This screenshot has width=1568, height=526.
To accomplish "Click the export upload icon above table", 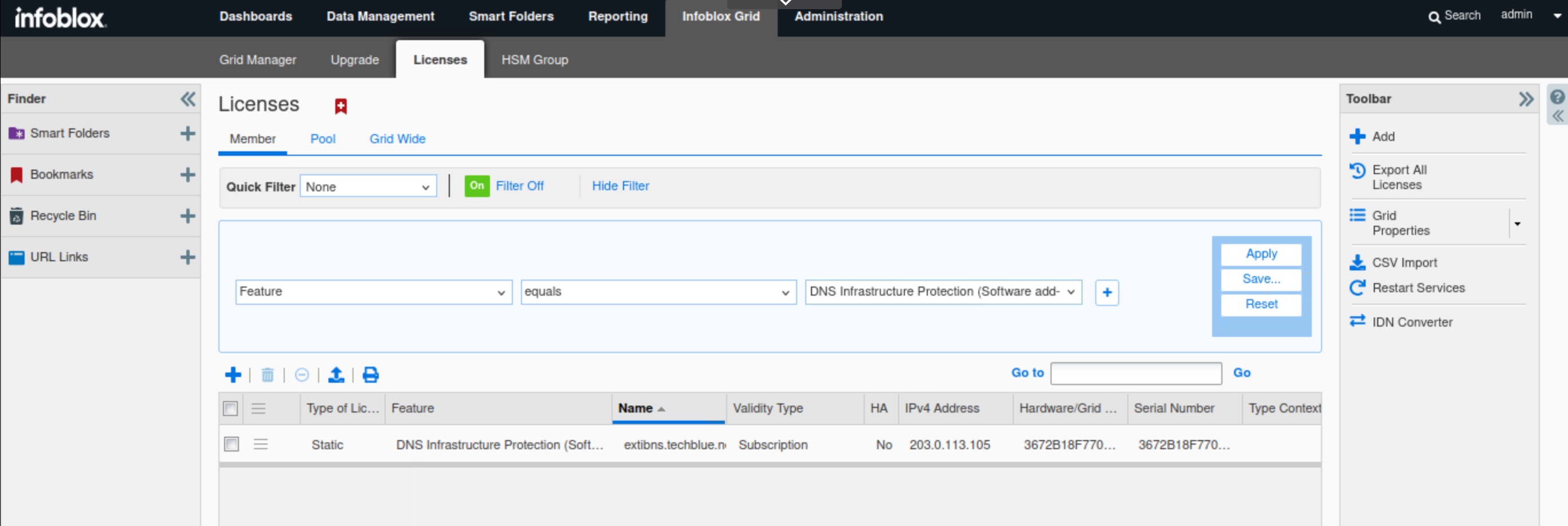I will pos(336,374).
